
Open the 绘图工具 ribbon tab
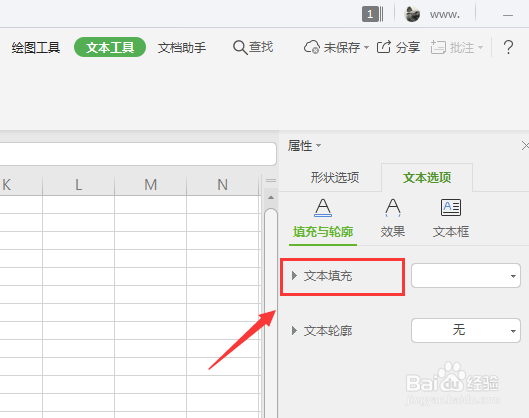click(36, 48)
